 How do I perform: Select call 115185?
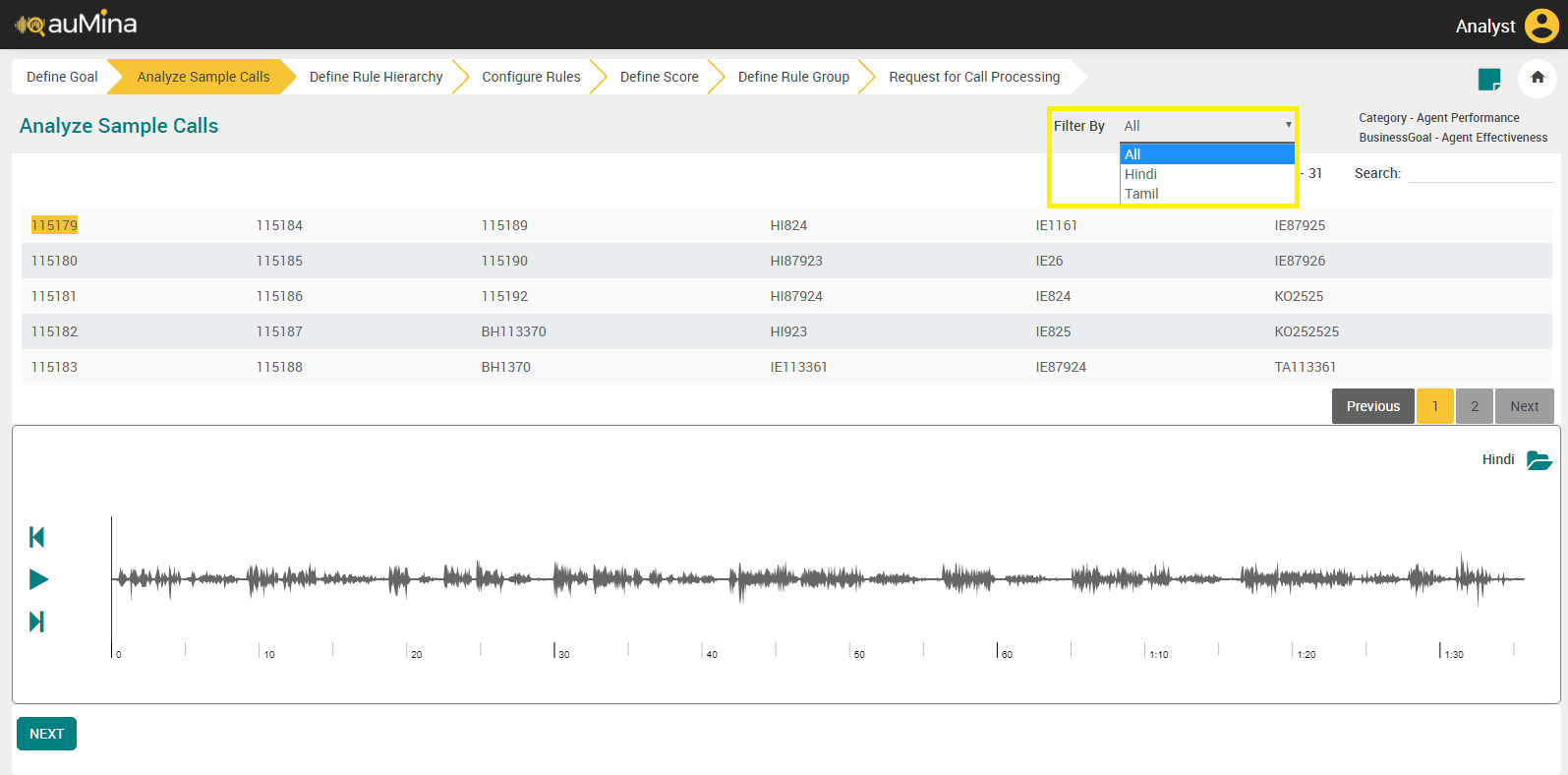pos(279,261)
